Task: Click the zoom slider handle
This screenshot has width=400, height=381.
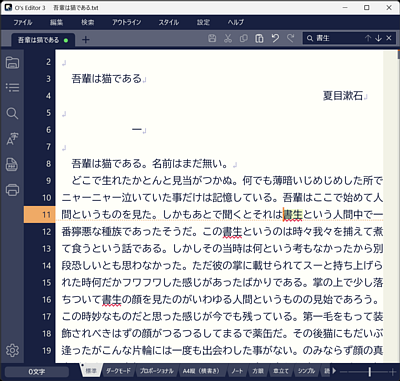Action: (369, 371)
